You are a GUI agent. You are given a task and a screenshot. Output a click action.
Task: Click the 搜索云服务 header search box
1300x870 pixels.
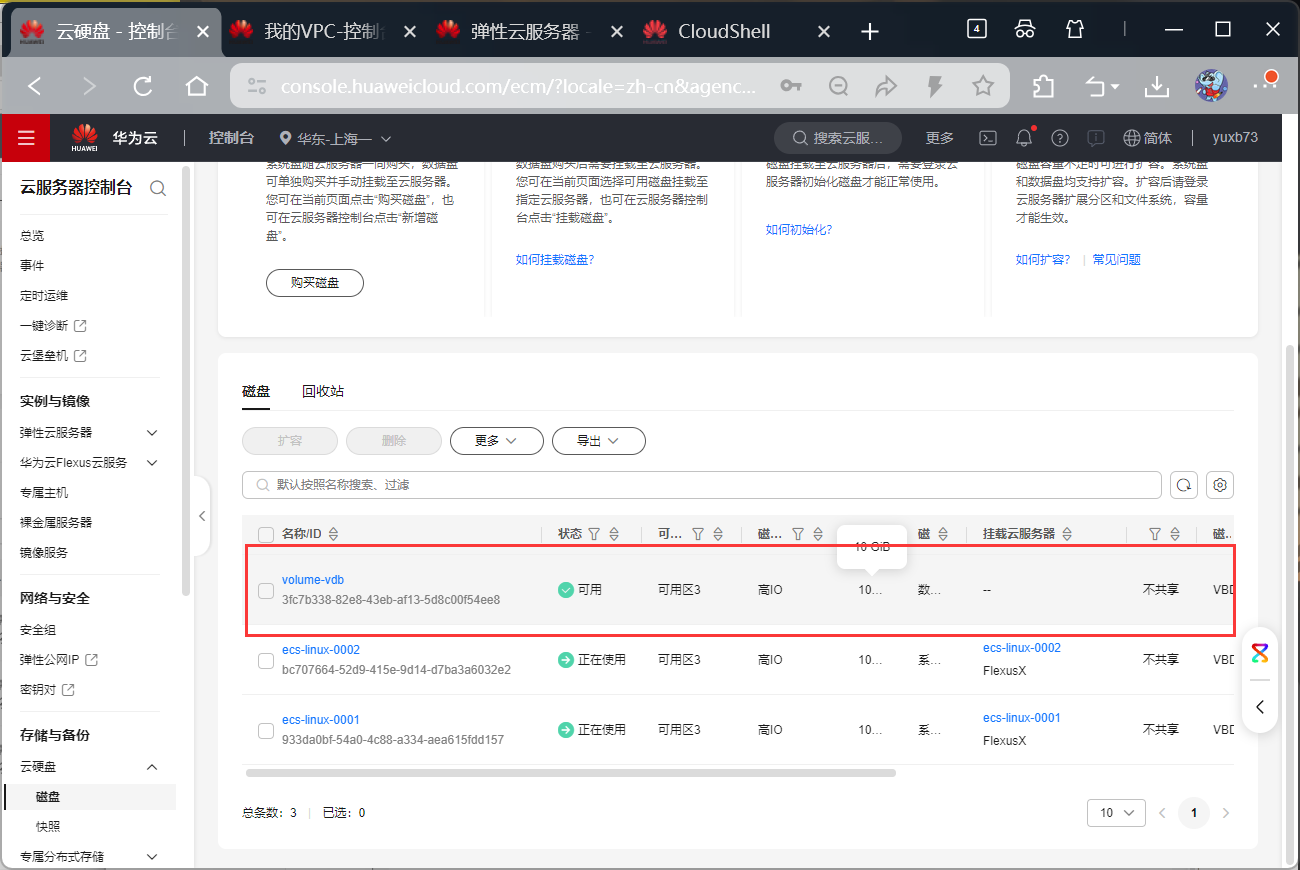(x=838, y=138)
